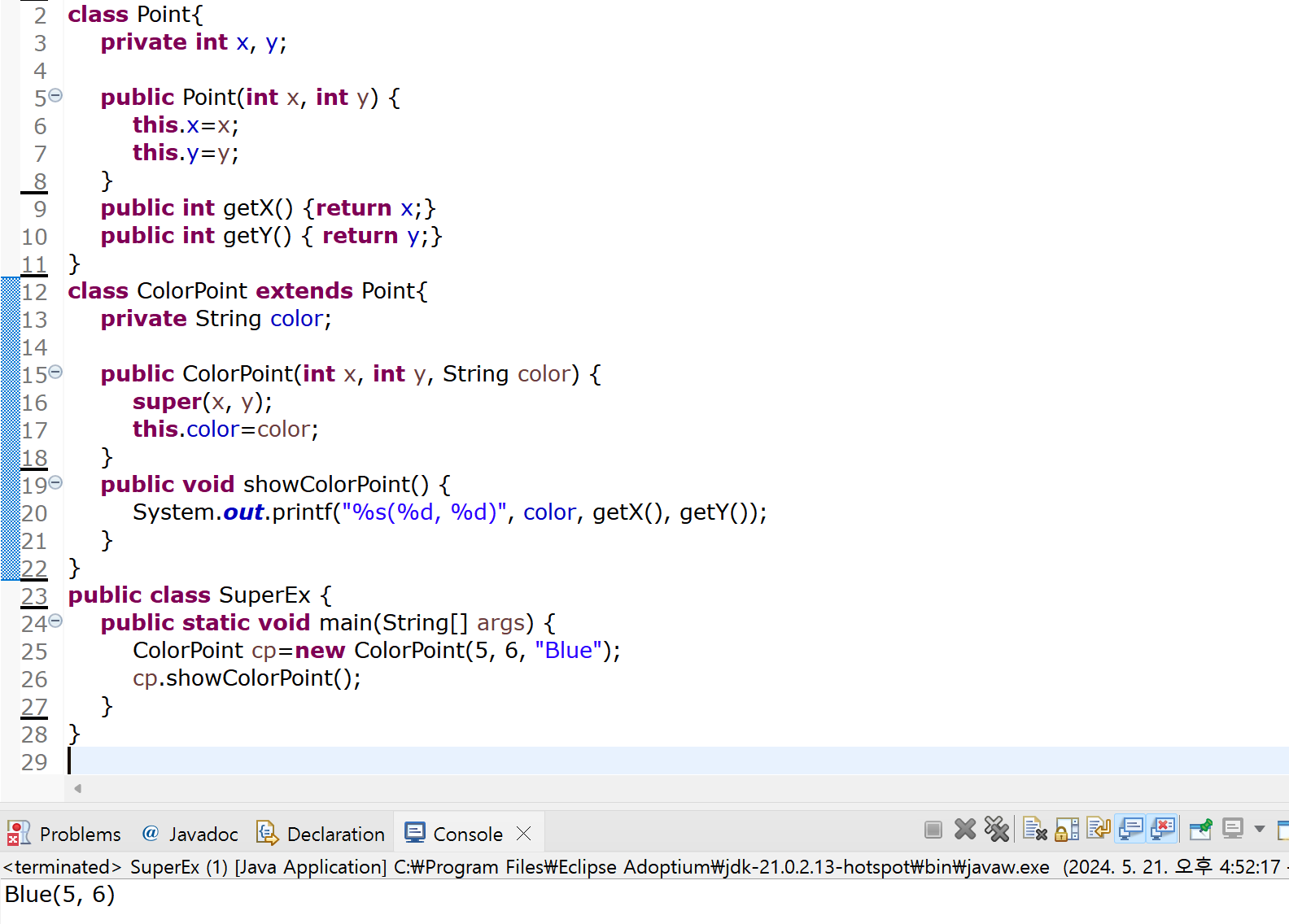Clear the console output

[x=1035, y=830]
